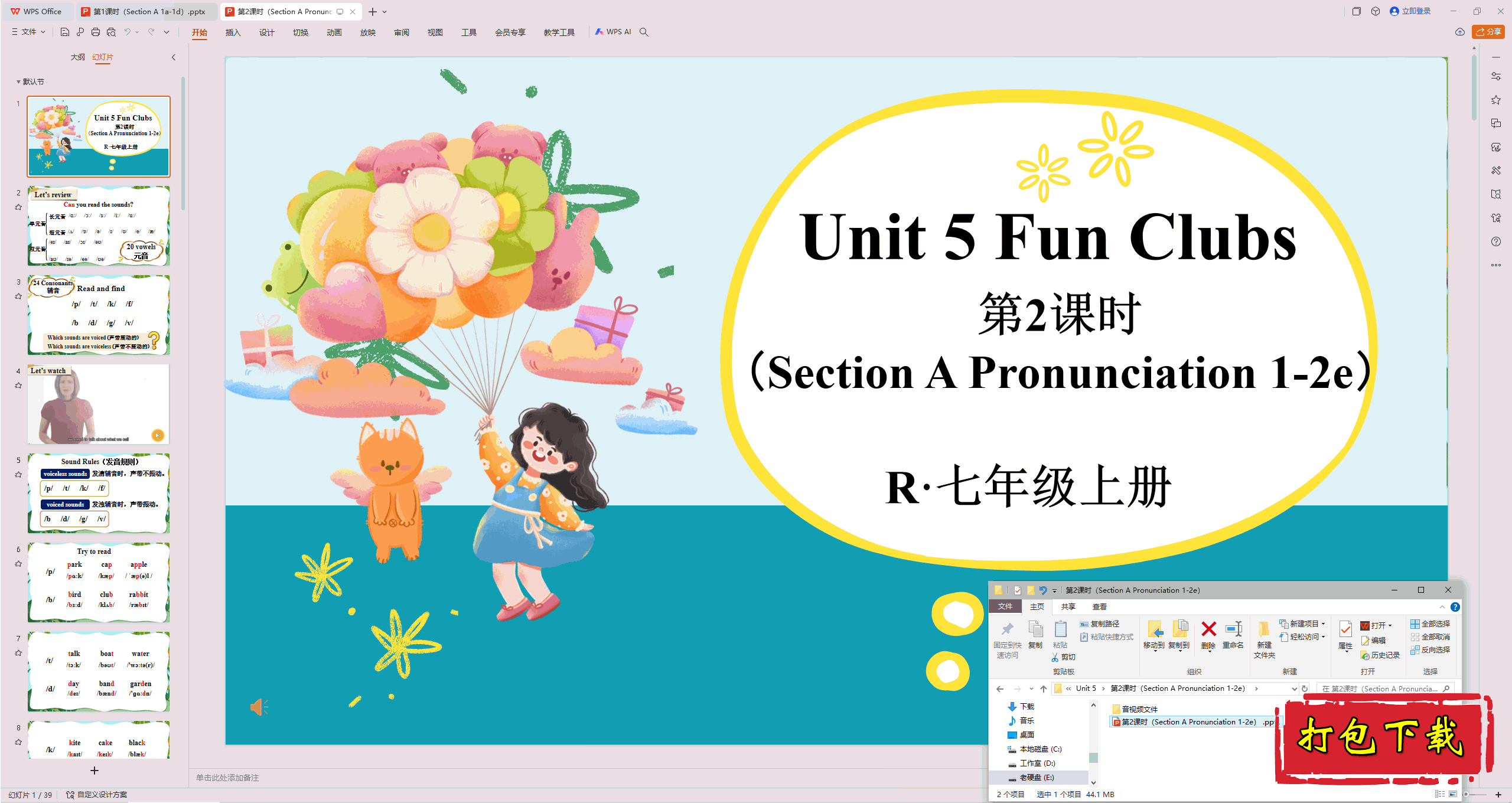Click the WPS vertical scrollbar thumb for slide area
1512x803 pixels.
[1474, 87]
